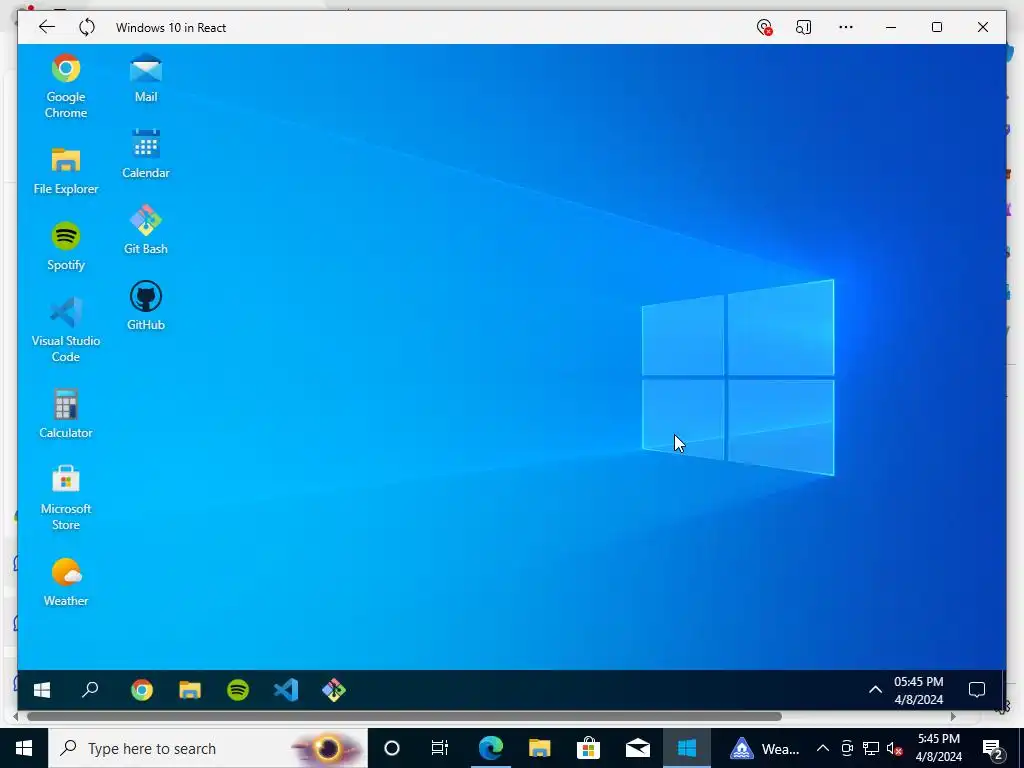Open Mail on host taskbar
The image size is (1024, 768).
pyautogui.click(x=637, y=748)
